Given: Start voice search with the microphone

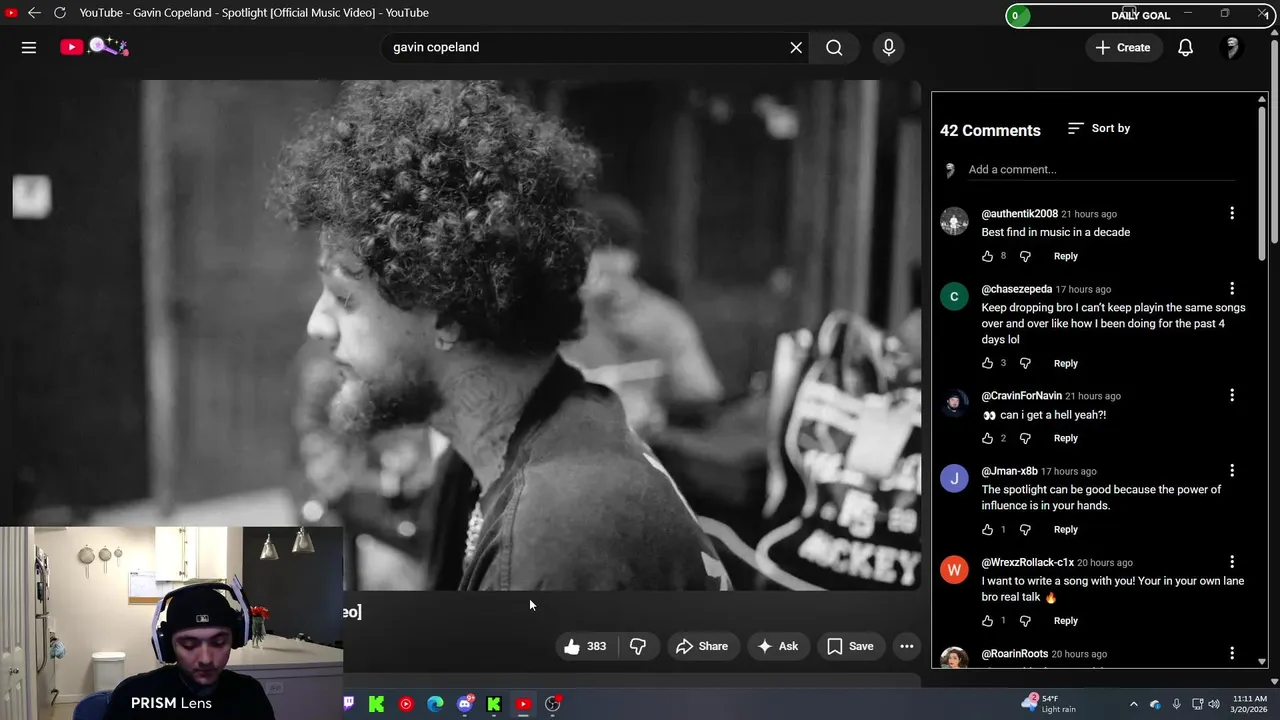Looking at the screenshot, I should (888, 47).
